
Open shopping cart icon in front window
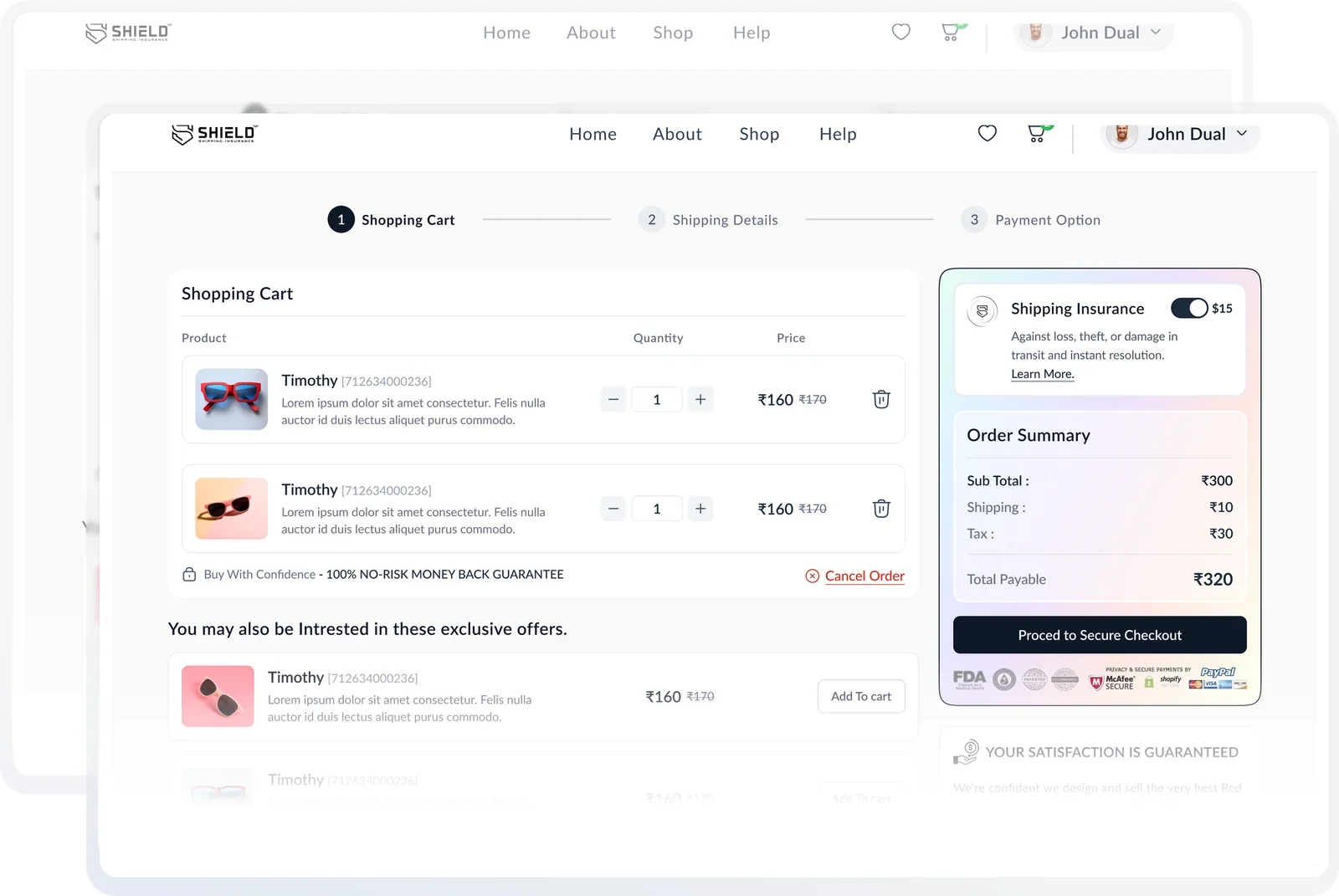[1038, 133]
